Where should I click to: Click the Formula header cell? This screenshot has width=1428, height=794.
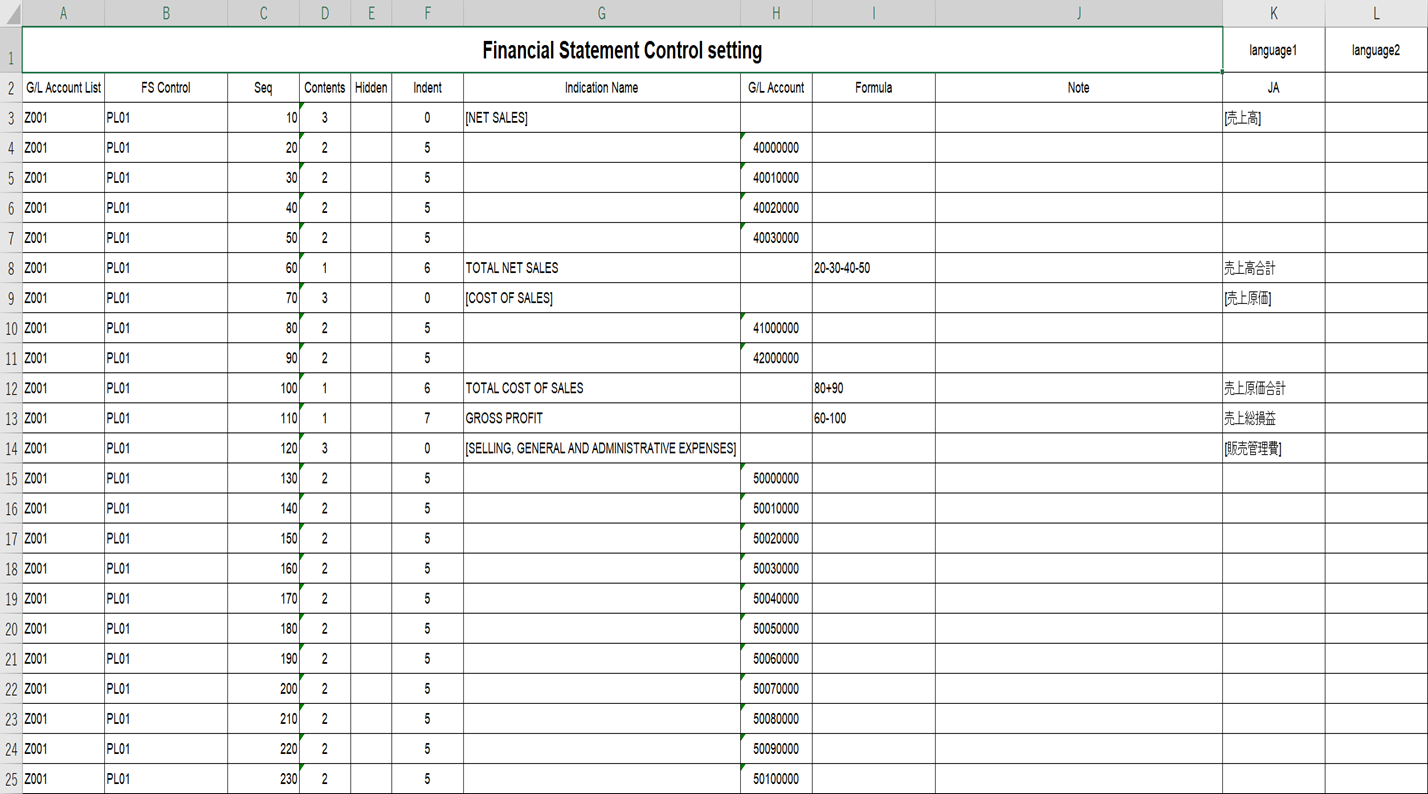[x=873, y=88]
